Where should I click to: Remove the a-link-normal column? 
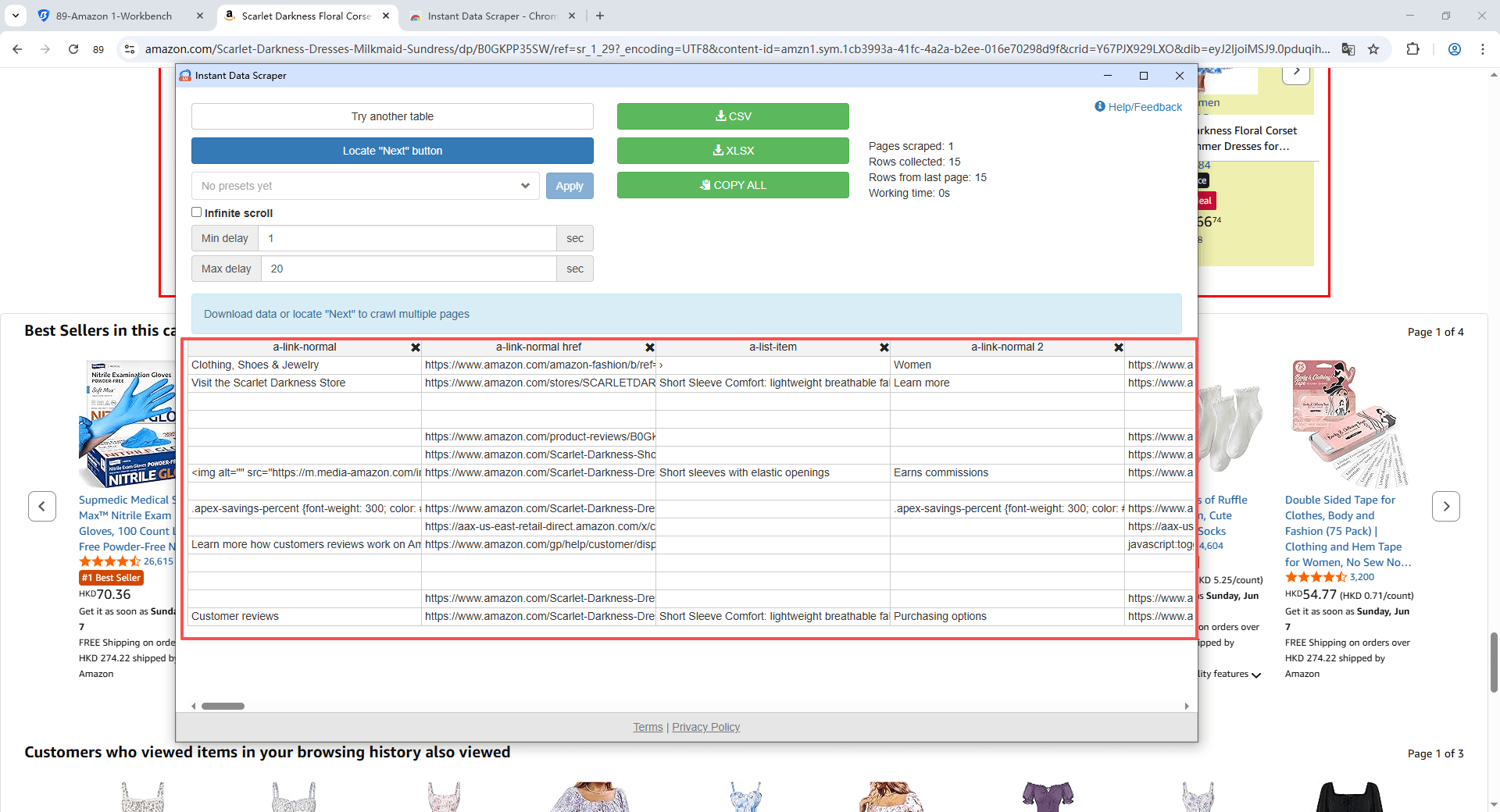(416, 347)
